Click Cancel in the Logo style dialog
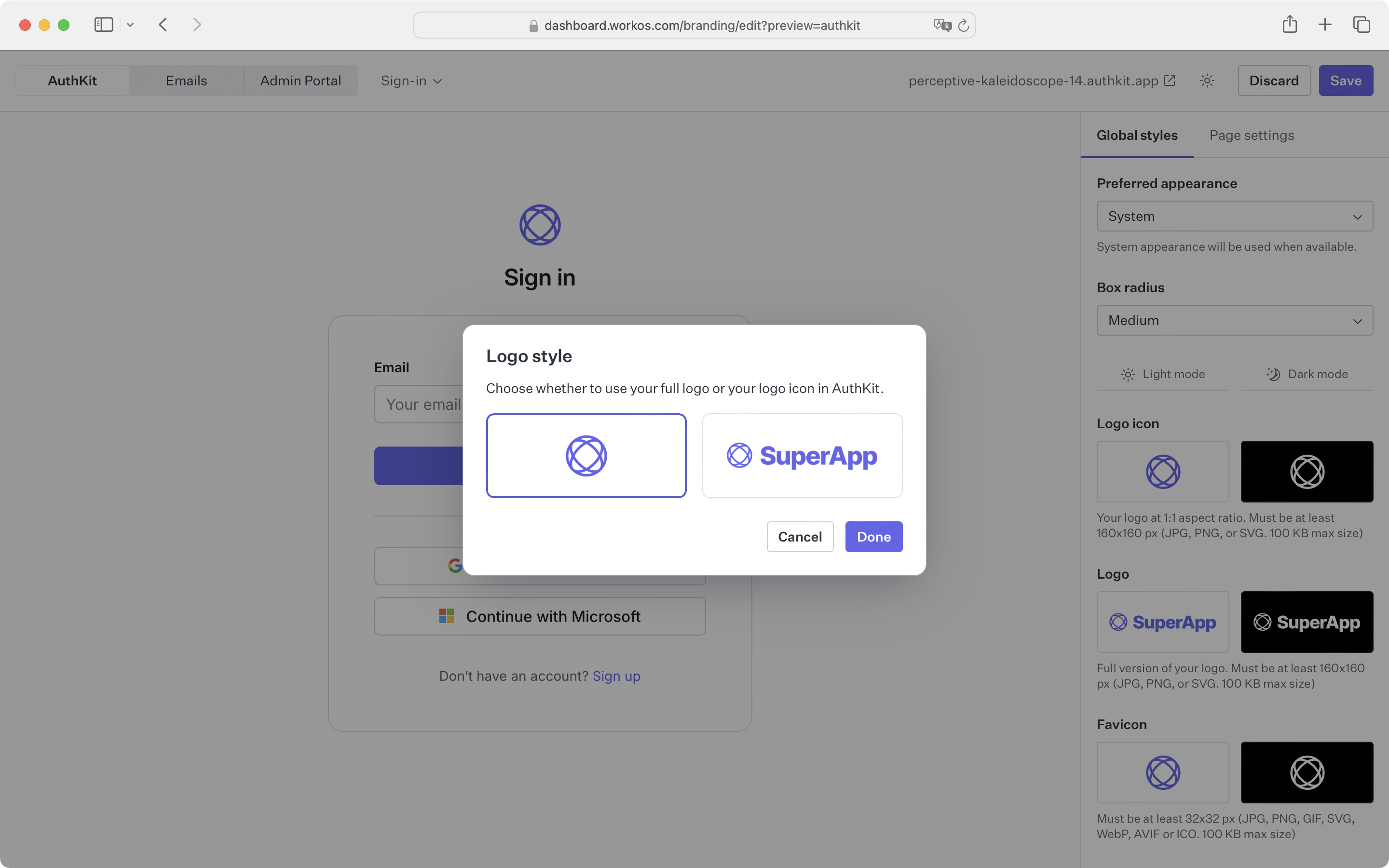Viewport: 1389px width, 868px height. (800, 537)
